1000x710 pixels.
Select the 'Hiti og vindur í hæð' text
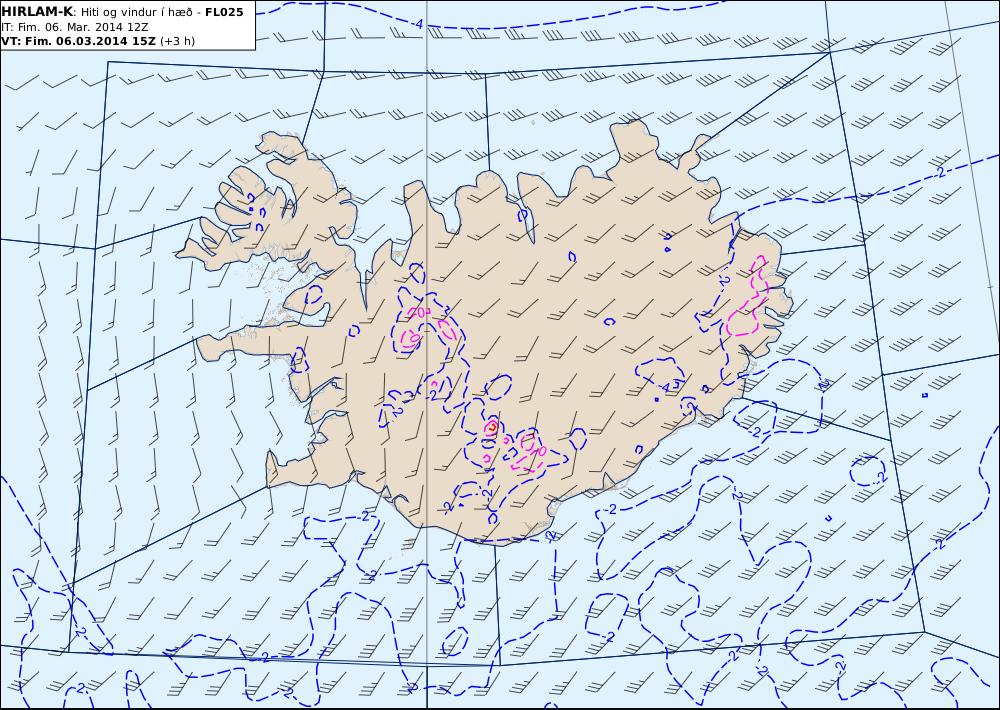tap(136, 13)
